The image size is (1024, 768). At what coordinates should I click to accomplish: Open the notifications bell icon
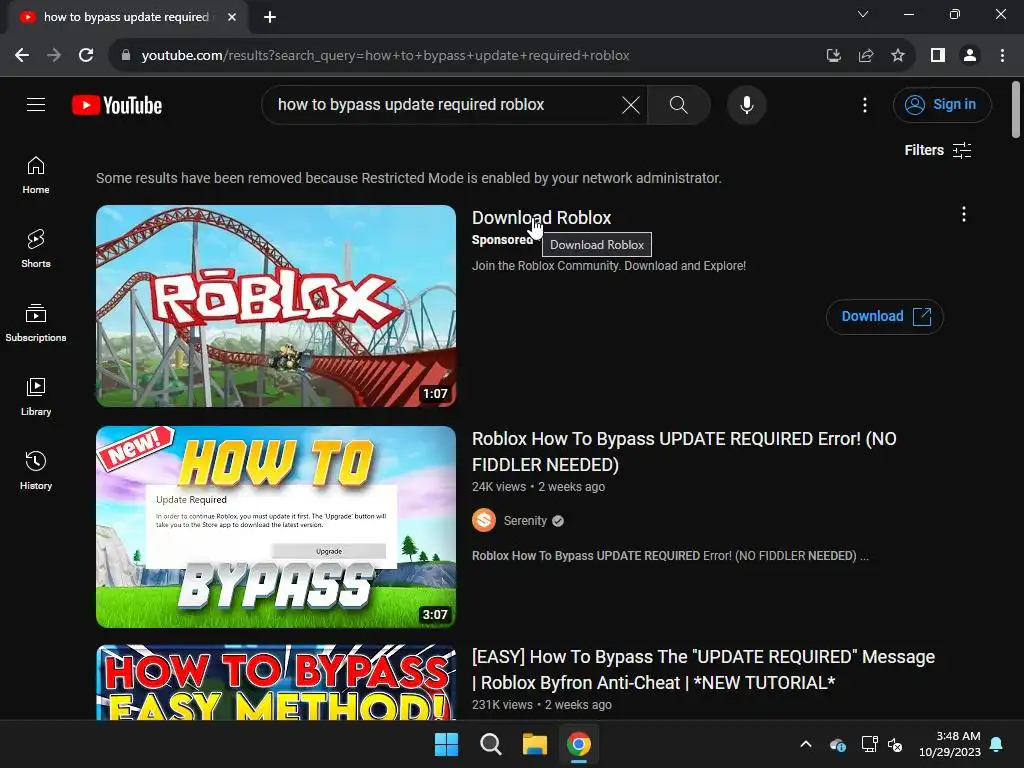click(x=997, y=744)
